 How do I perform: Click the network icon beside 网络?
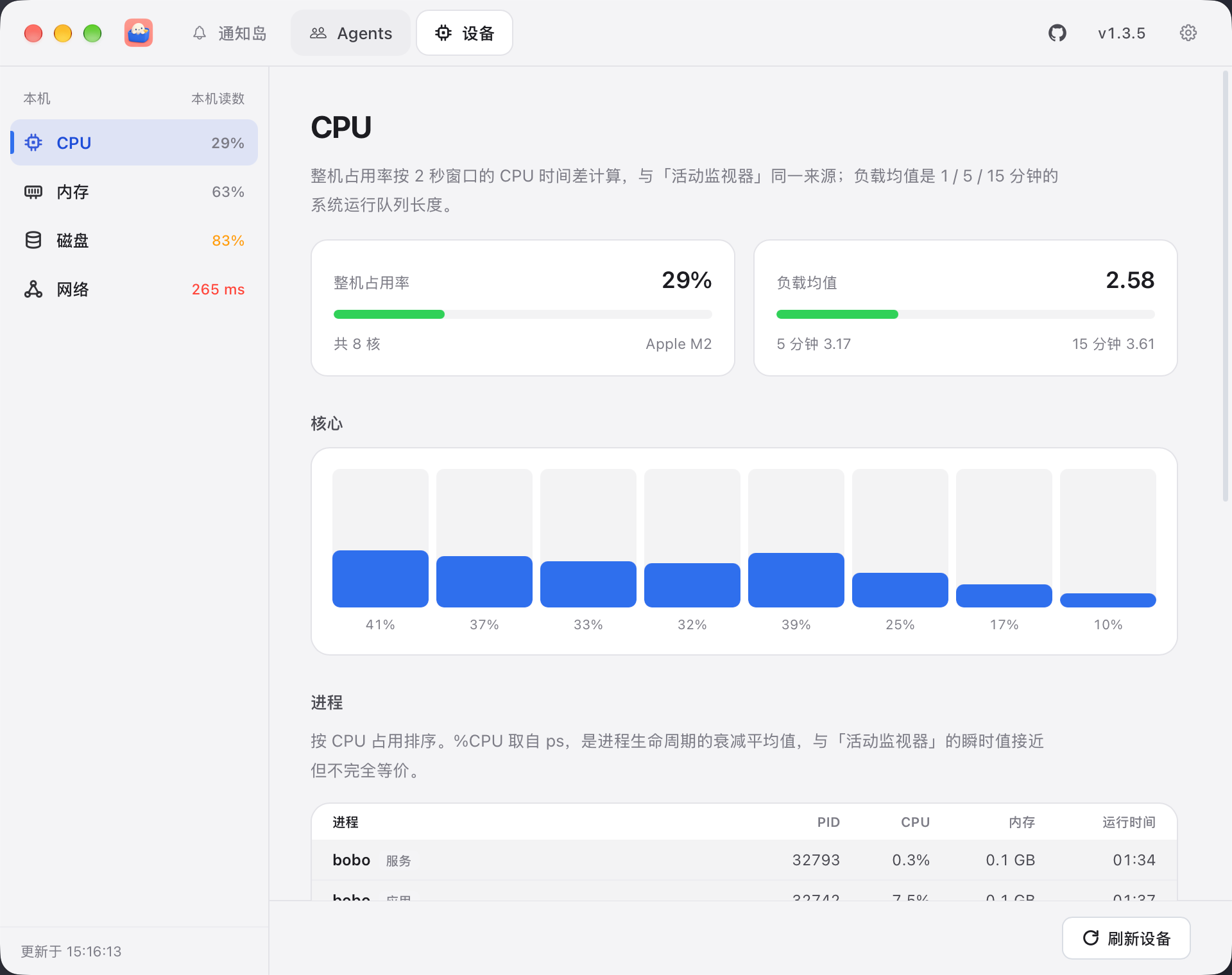[x=33, y=289]
